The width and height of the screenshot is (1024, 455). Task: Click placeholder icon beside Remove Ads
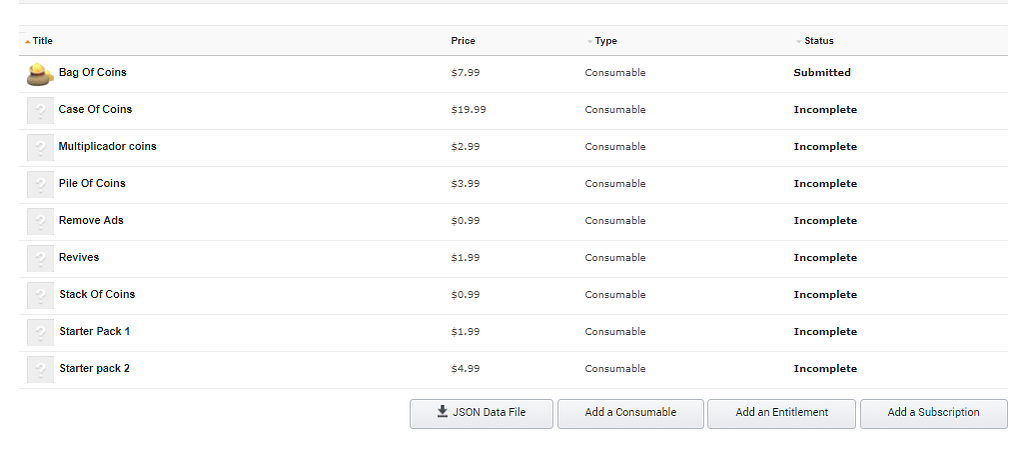click(x=40, y=222)
